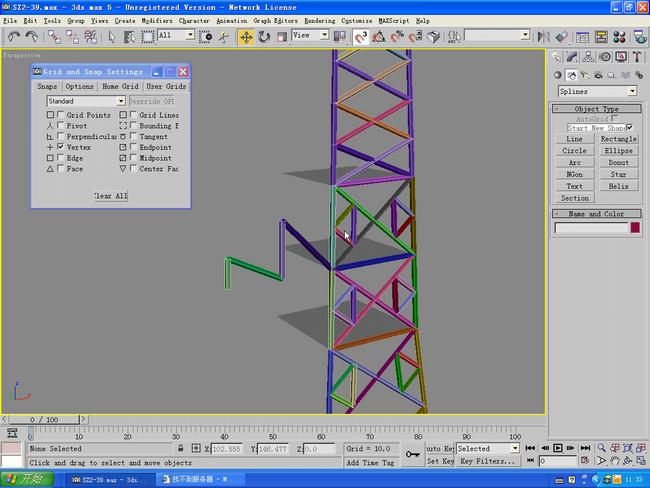The image size is (650, 488).
Task: Choose Rectangular Selection Region tool
Action: click(x=147, y=37)
